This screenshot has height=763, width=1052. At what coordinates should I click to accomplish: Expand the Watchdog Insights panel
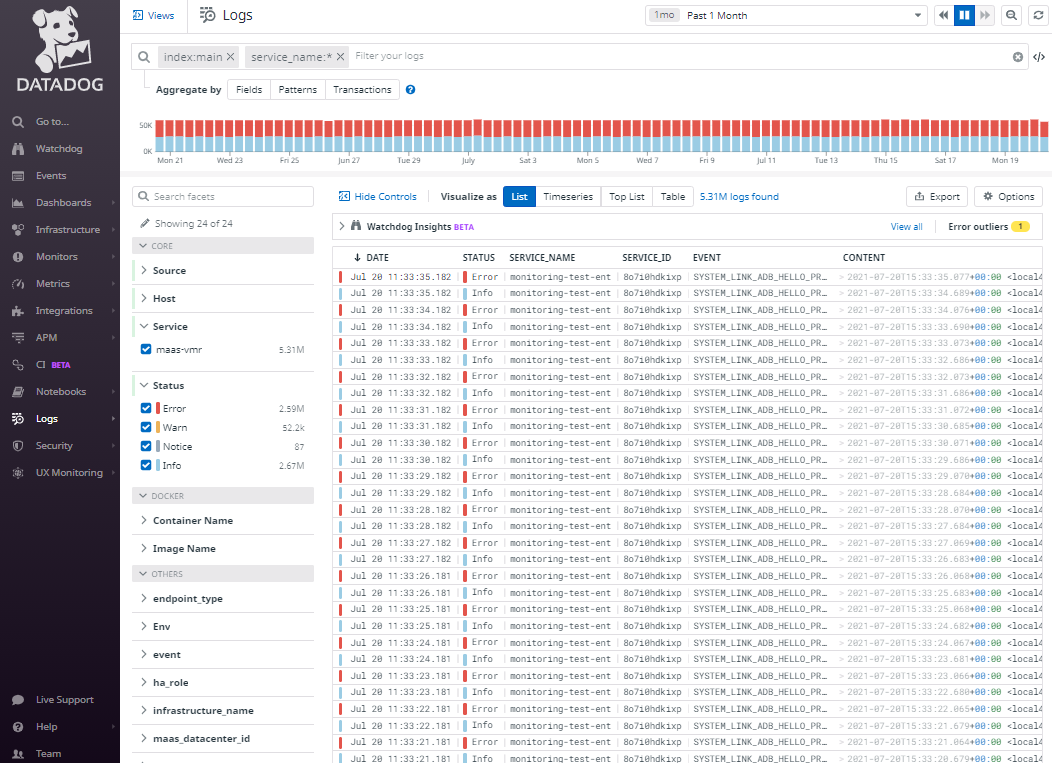tap(342, 227)
